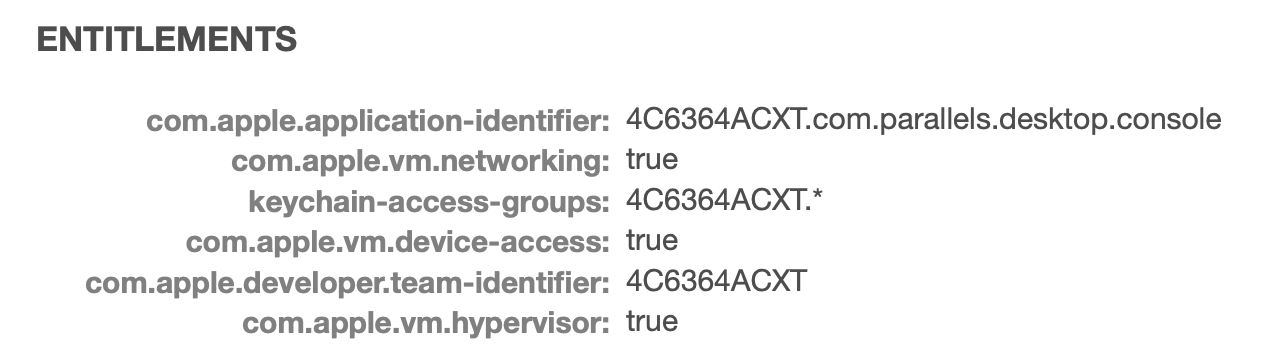Click the 4C6364ACXT.com.parallels.desktop.console value
The height and width of the screenshot is (364, 1266).
[923, 120]
